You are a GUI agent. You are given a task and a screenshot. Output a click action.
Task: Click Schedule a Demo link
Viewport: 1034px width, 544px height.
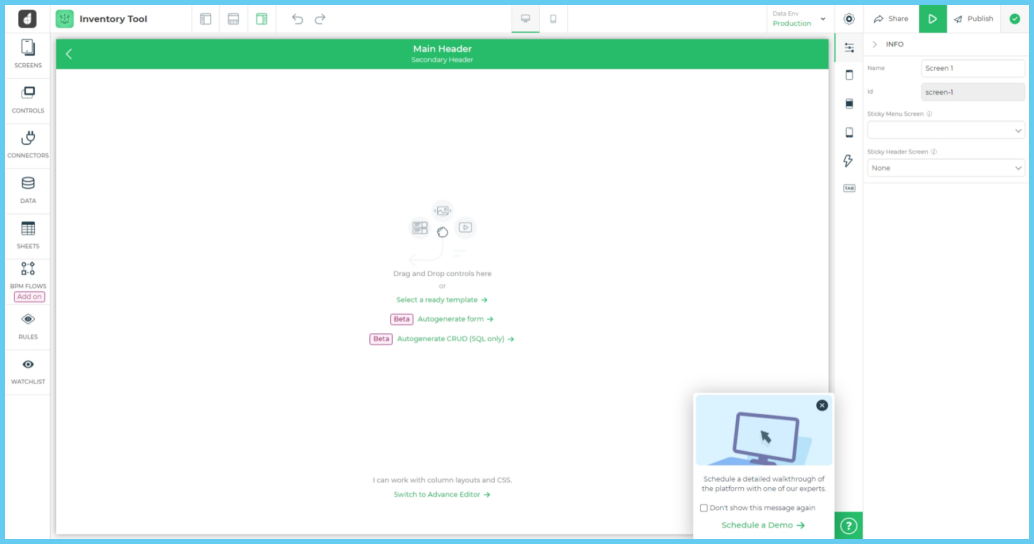763,525
